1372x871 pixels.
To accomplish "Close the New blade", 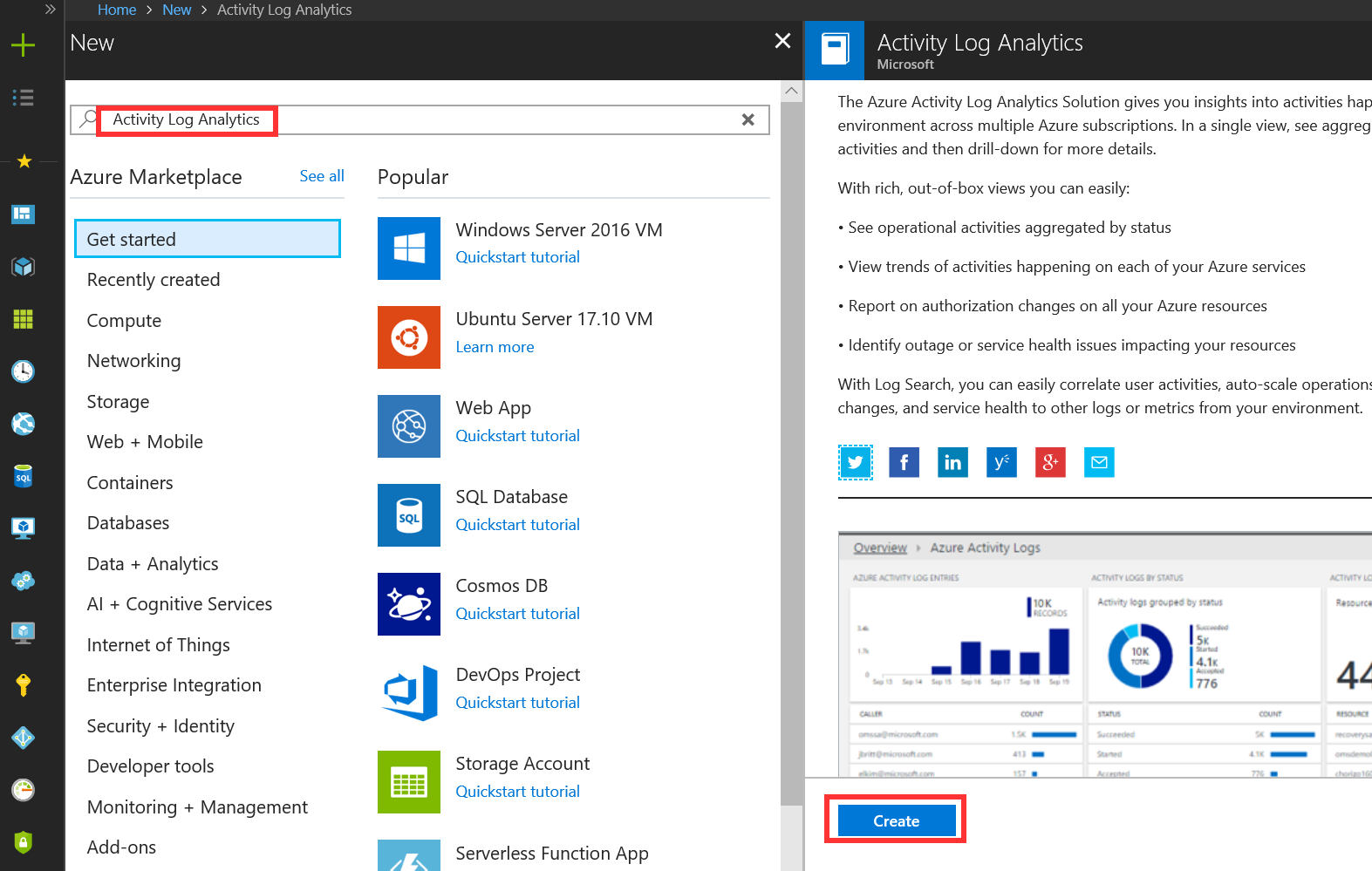I will 783,41.
